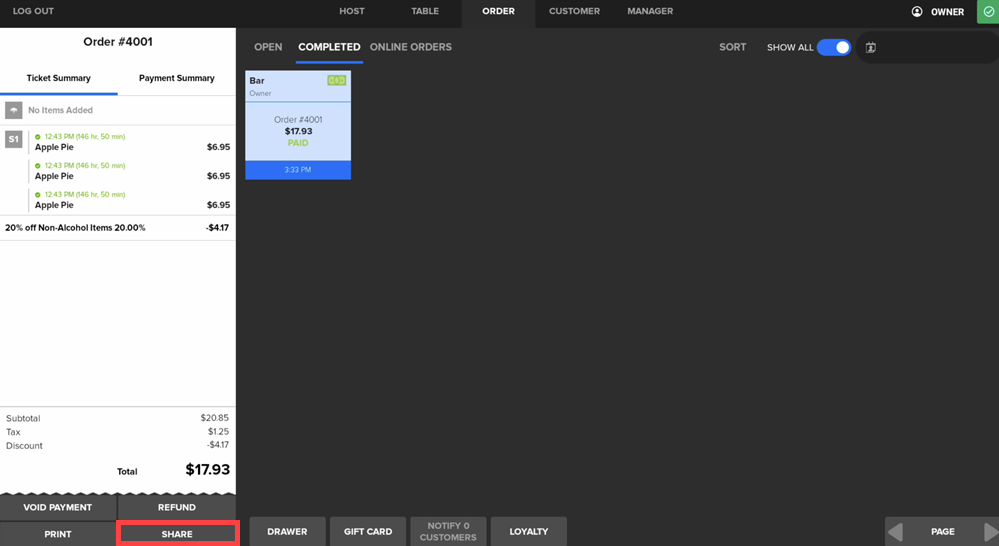Switch to Open orders tab
Screen dimensions: 999x546
point(268,47)
